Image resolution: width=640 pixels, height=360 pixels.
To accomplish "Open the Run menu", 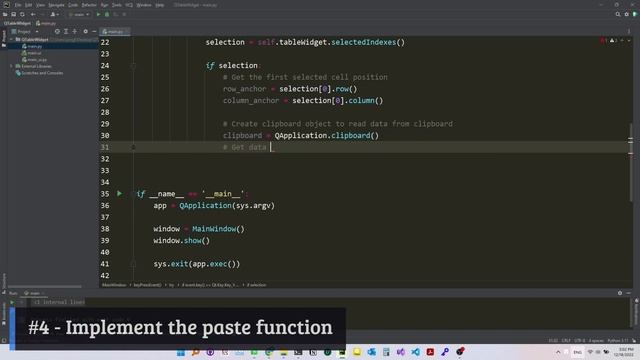I will [104, 5].
